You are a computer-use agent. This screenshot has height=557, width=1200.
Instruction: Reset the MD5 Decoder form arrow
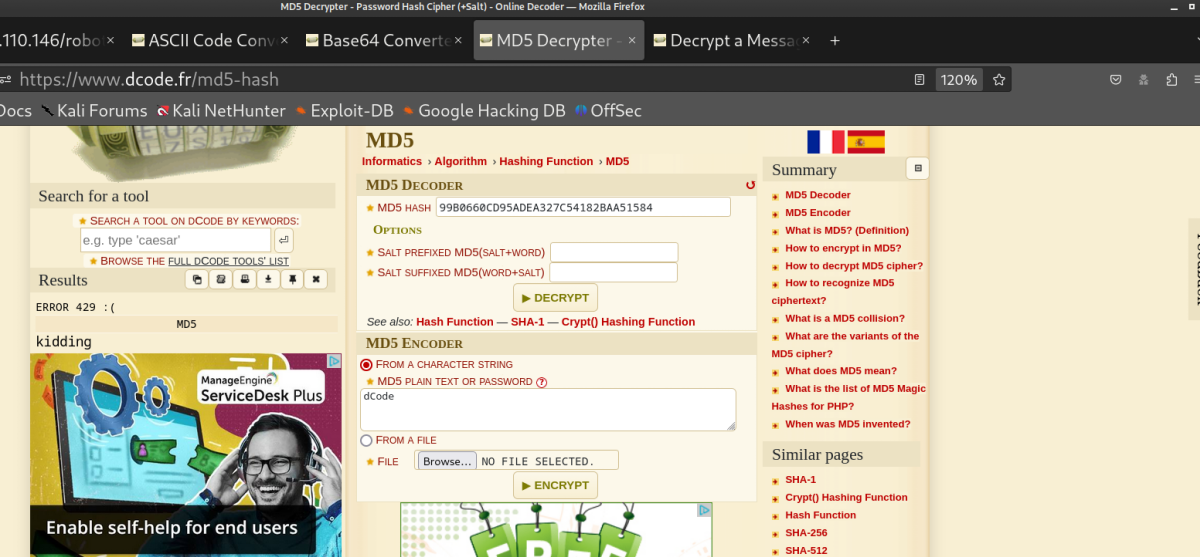point(750,185)
